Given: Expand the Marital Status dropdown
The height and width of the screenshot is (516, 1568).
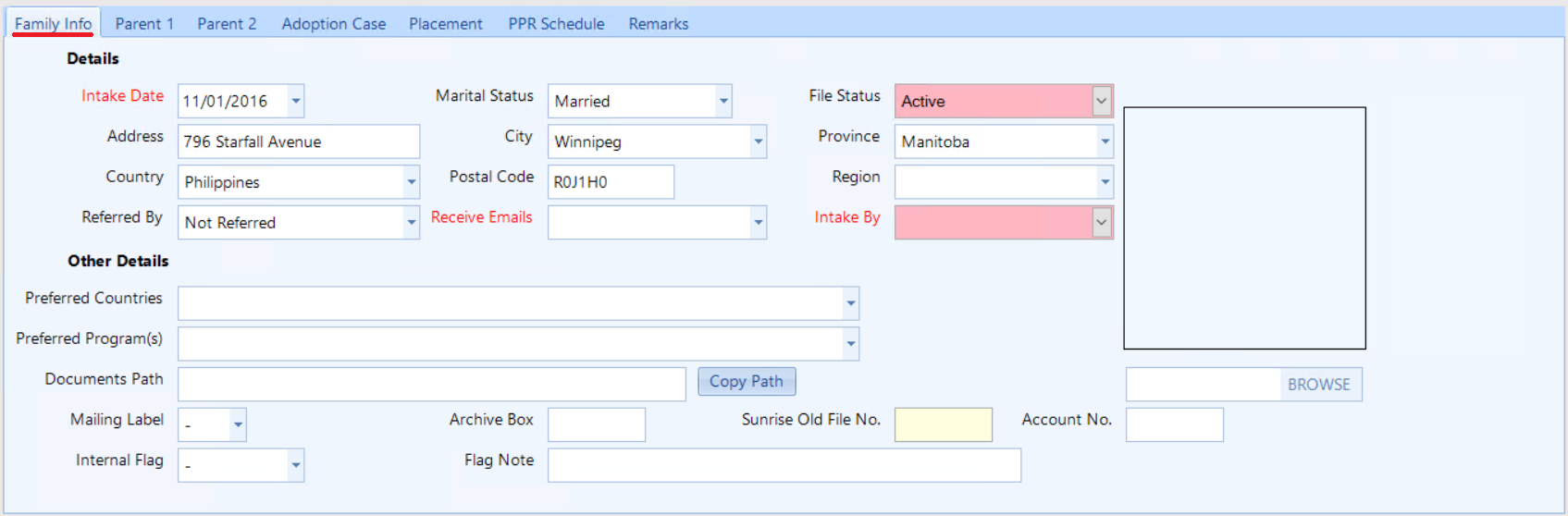Looking at the screenshot, I should point(723,101).
